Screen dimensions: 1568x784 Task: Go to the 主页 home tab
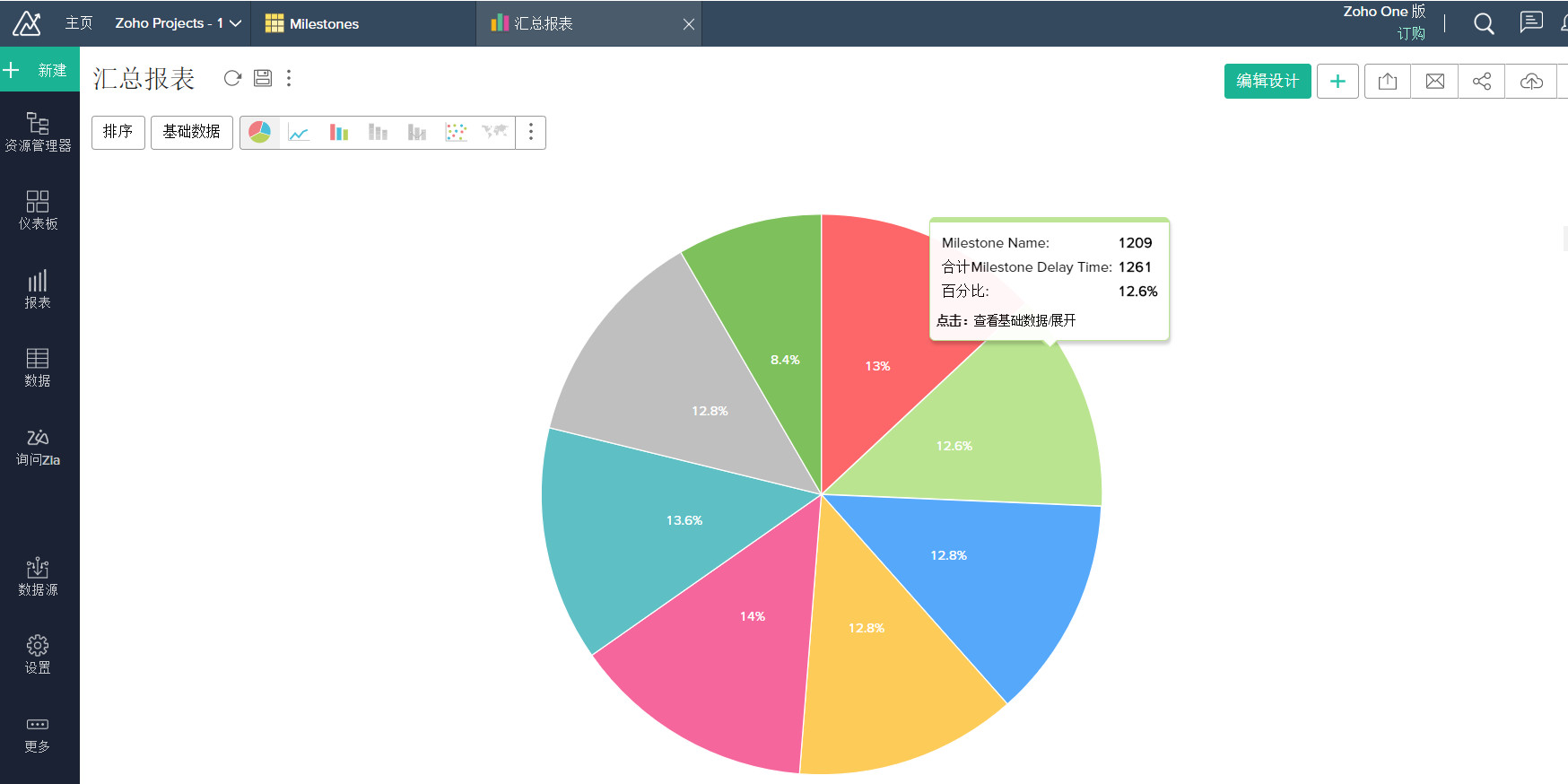79,23
